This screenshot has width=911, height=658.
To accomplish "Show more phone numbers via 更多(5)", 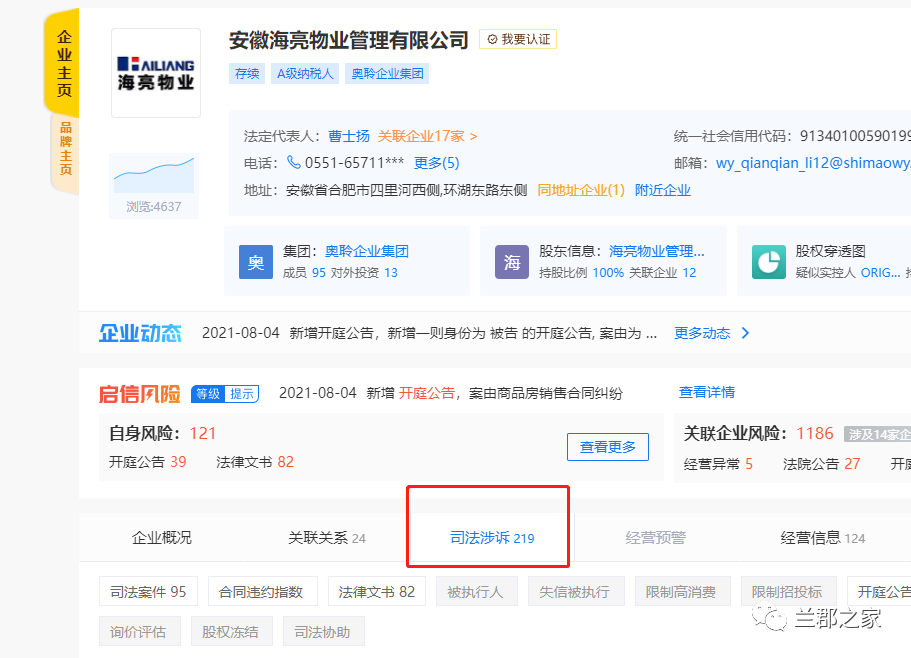I will point(436,163).
